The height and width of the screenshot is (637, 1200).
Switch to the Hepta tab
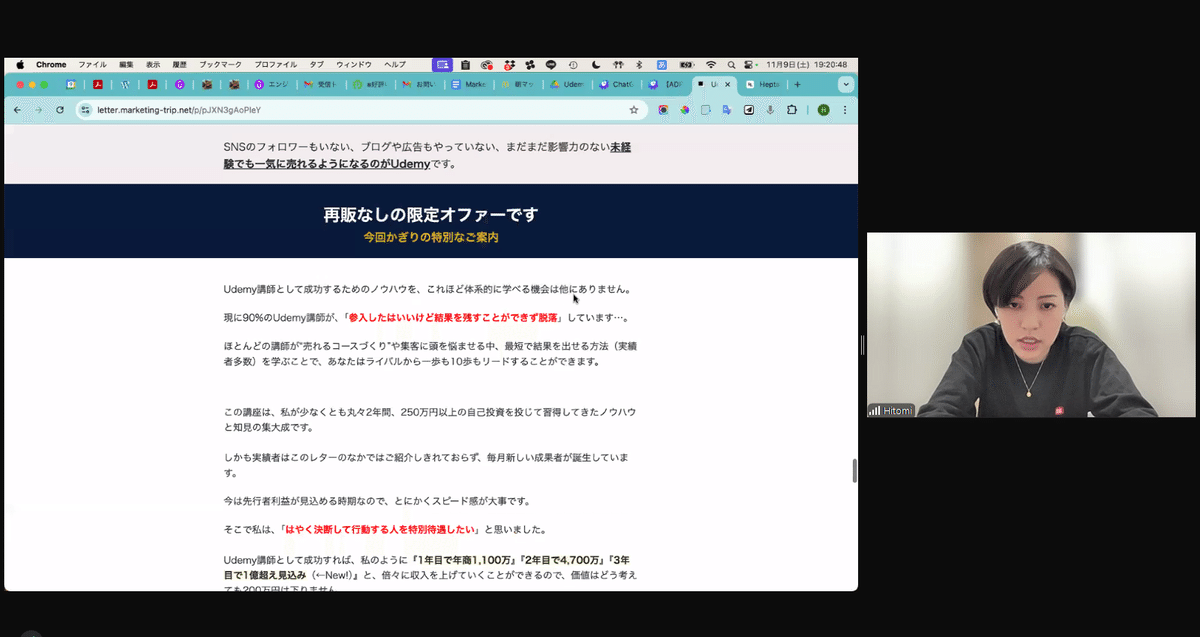[763, 85]
